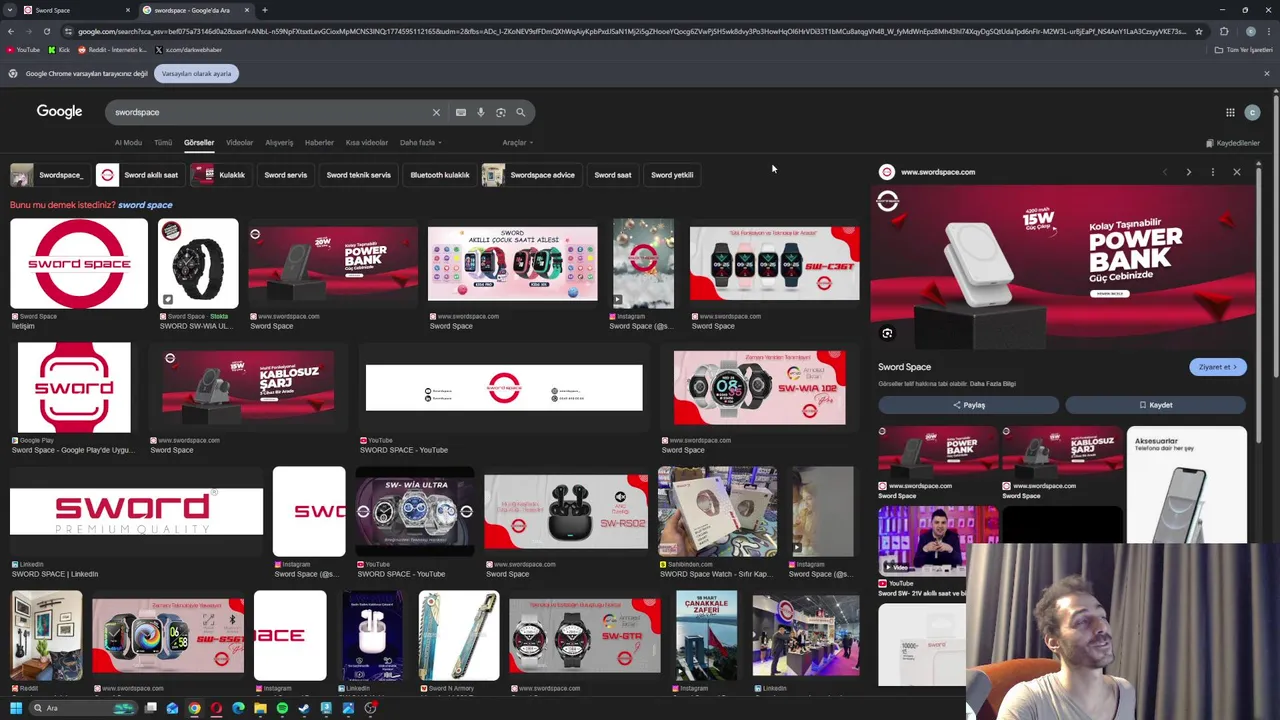Open the Google apps grid icon

[1230, 112]
